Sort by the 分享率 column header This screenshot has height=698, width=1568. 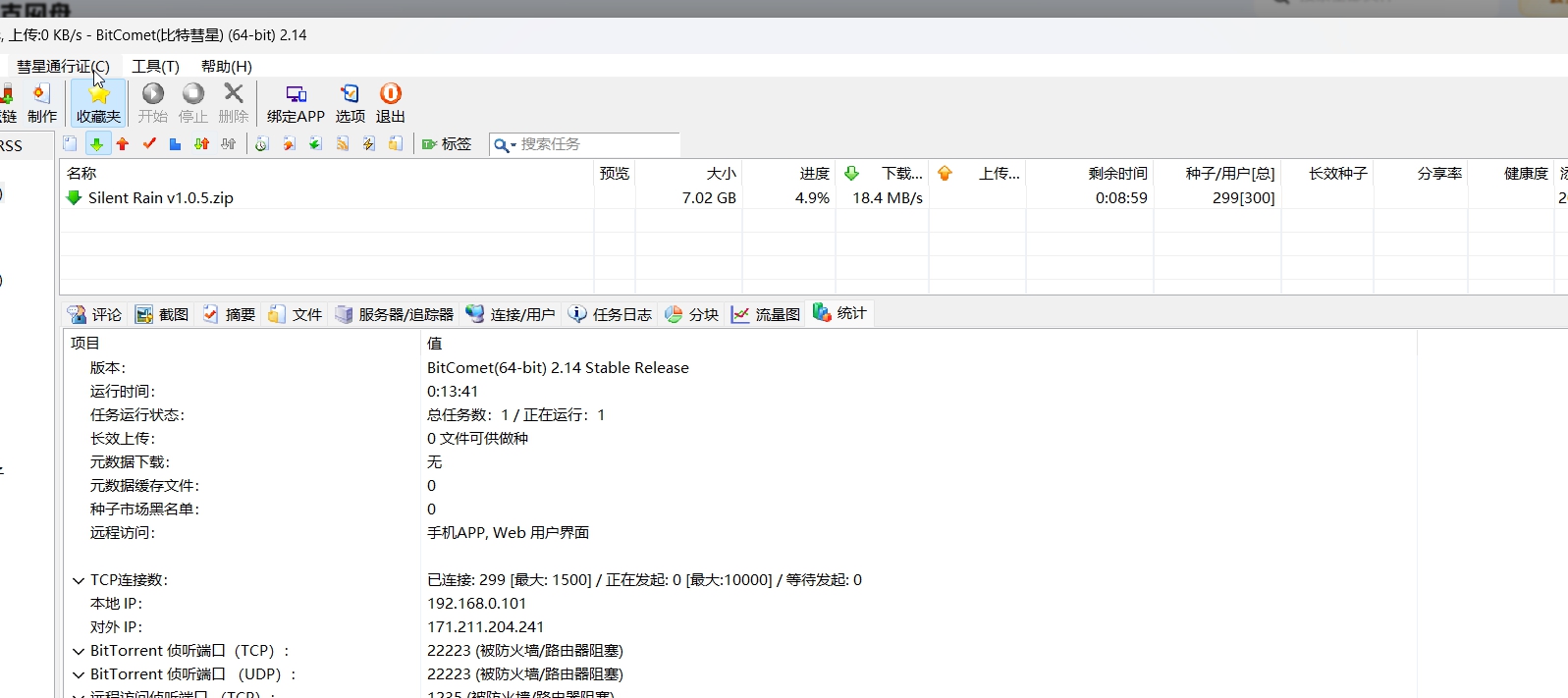pyautogui.click(x=1421, y=173)
